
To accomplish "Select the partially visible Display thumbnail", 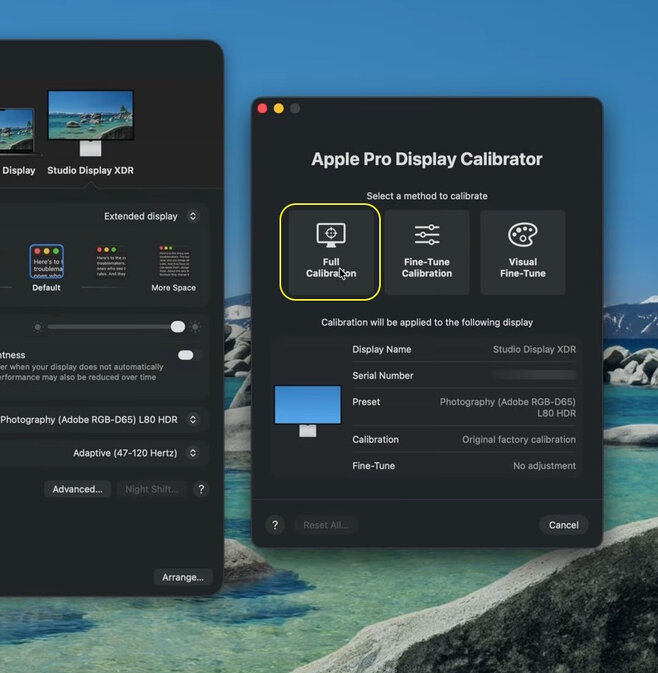I will coord(16,131).
